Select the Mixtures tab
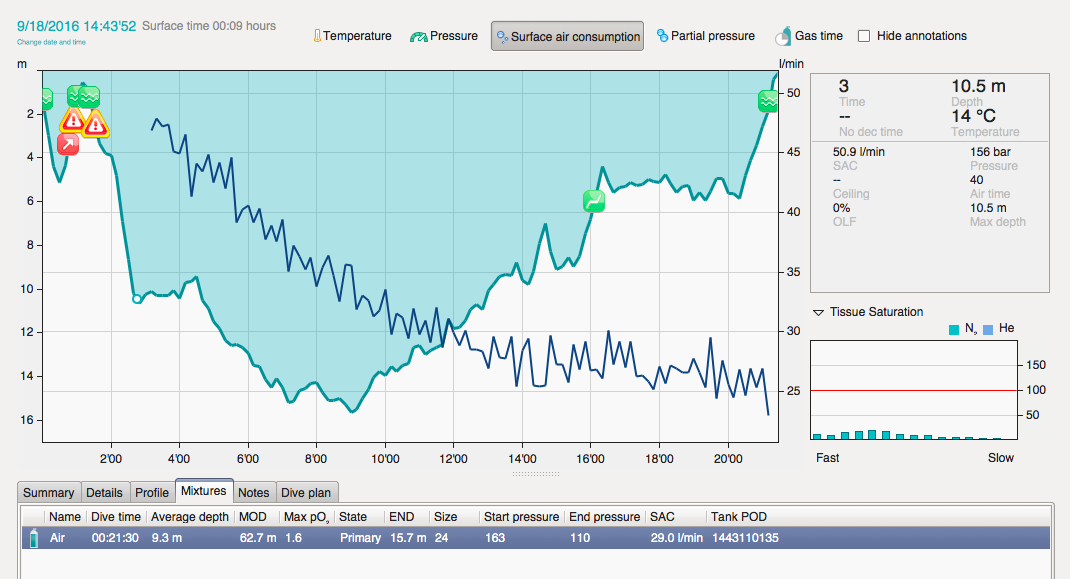The image size is (1070, 579). tap(204, 491)
